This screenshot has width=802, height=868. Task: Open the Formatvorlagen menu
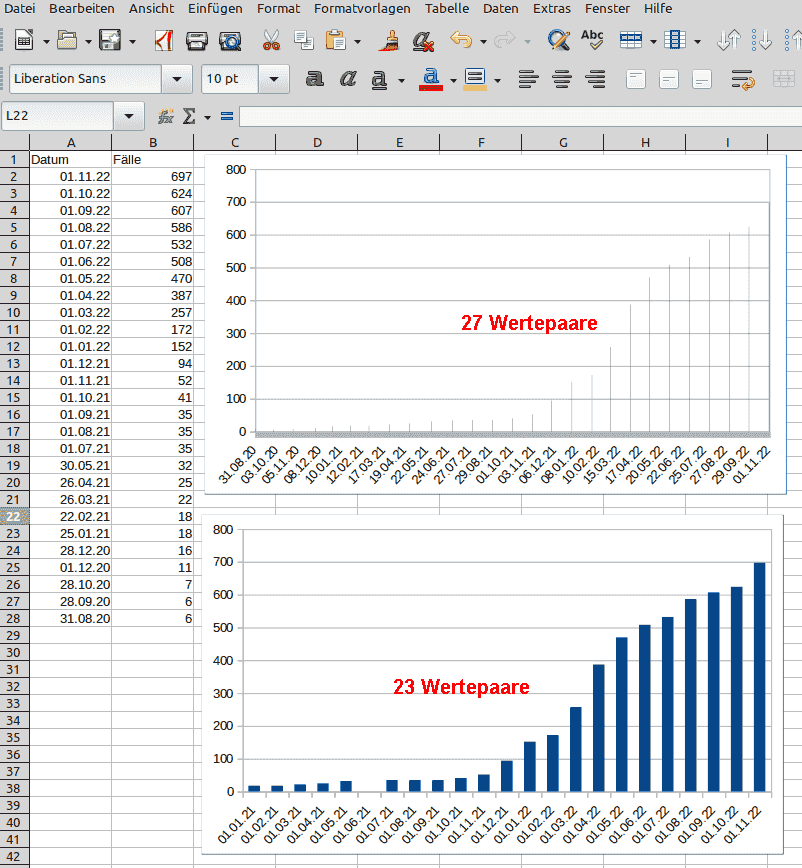(x=362, y=8)
